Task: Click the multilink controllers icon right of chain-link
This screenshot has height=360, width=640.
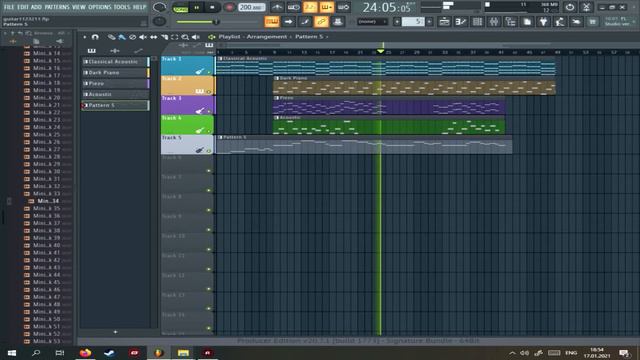Action: click(x=338, y=22)
